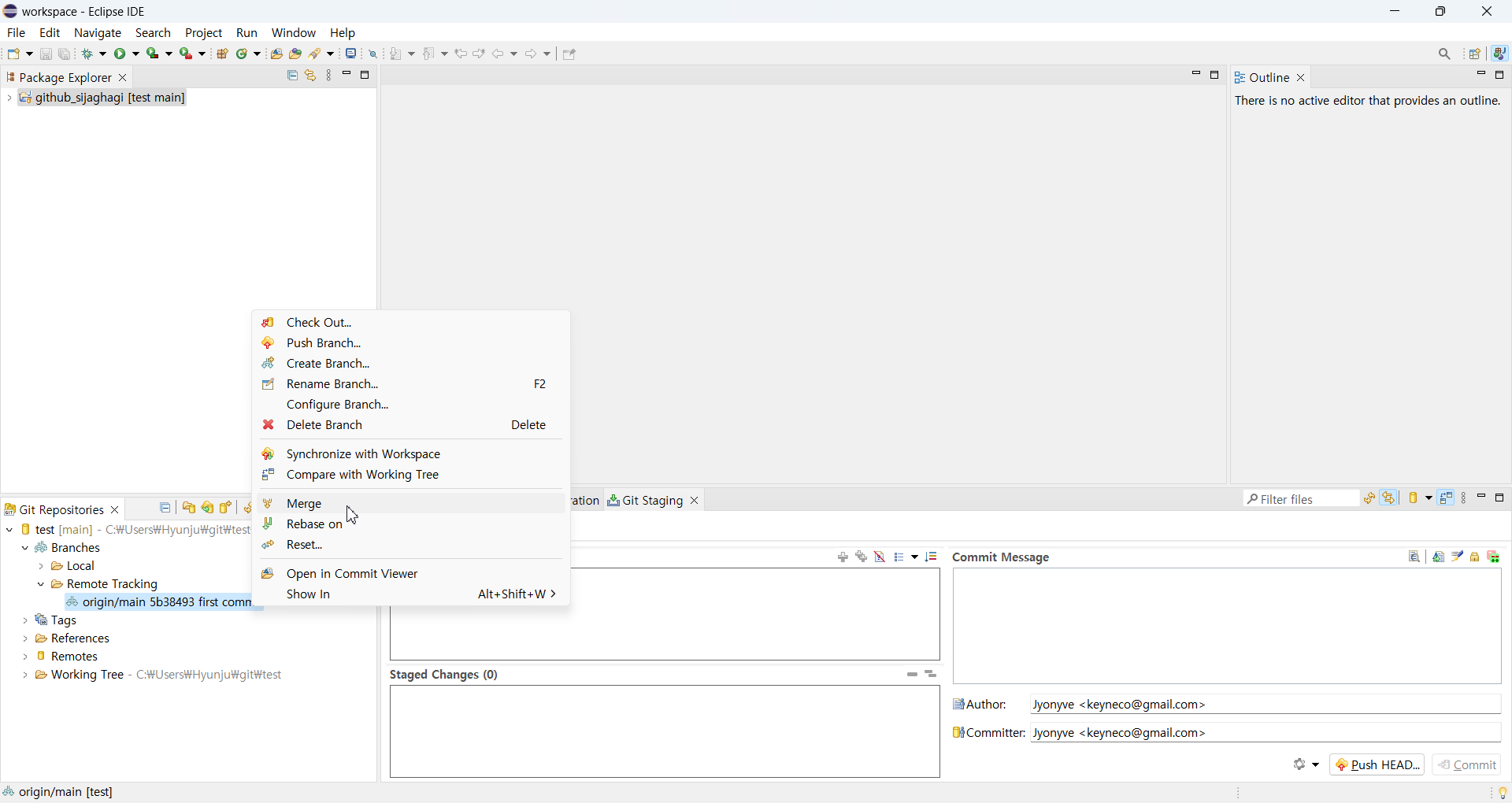This screenshot has height=803, width=1512.
Task: Open unstaged presentation dropdown arrow
Action: 914,557
